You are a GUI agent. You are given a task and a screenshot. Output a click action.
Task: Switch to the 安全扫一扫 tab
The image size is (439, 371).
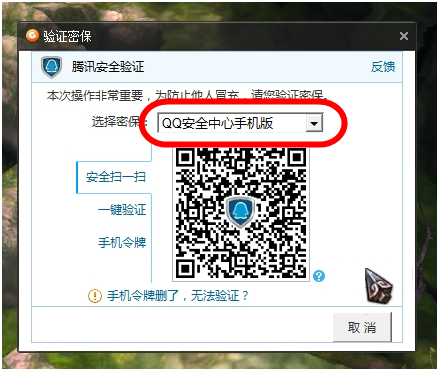[115, 177]
